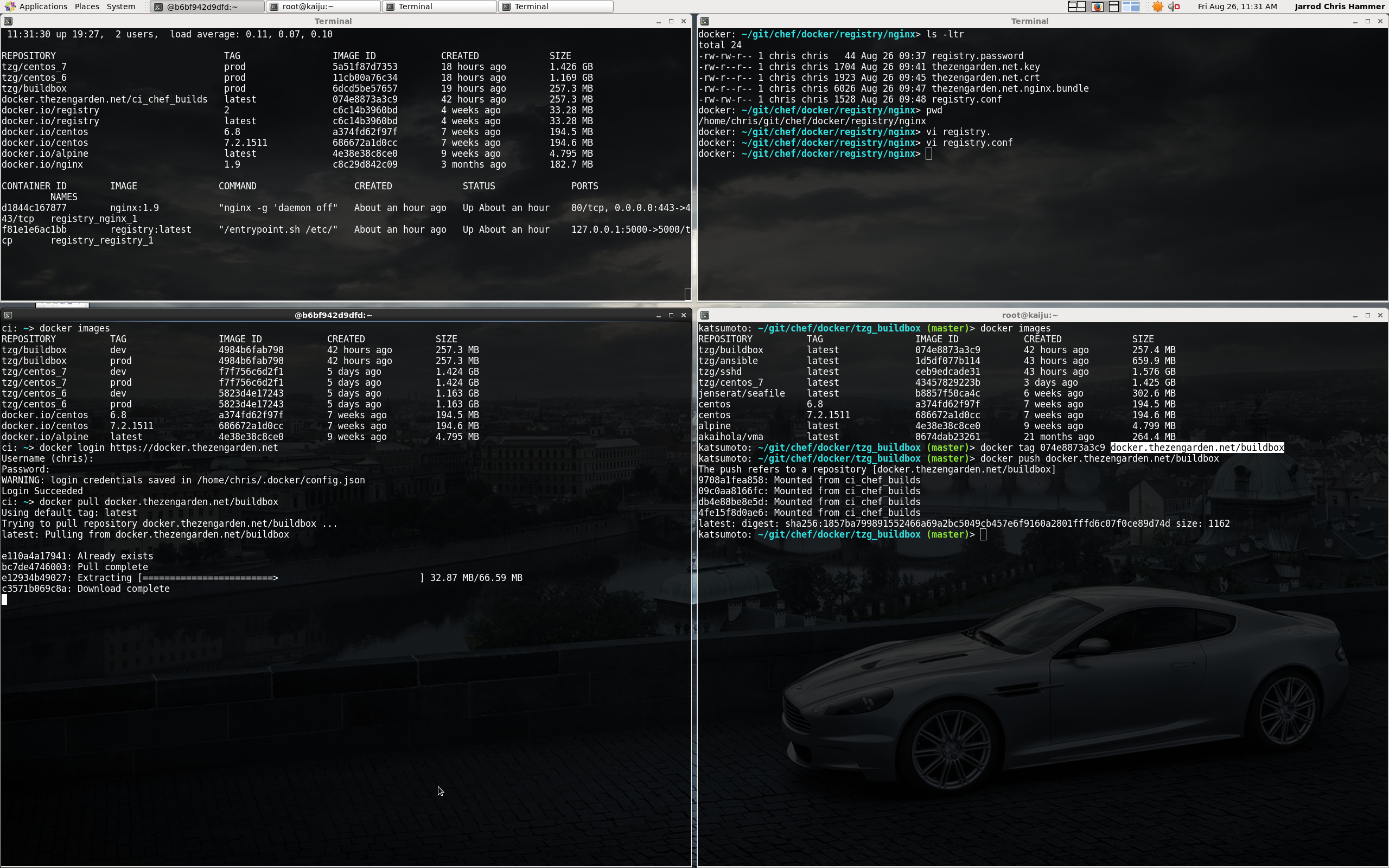Select the third taskbar entry labeled Terminal

coord(439,7)
